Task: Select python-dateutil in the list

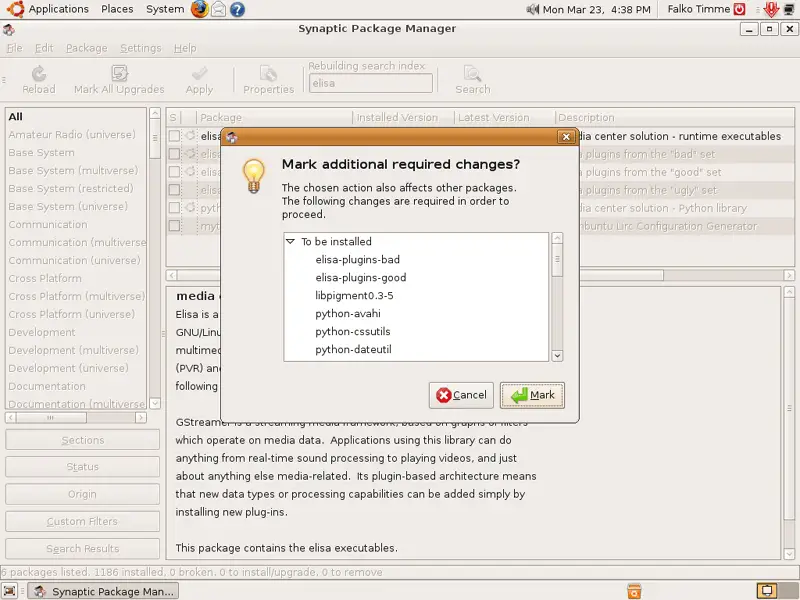Action: point(353,349)
